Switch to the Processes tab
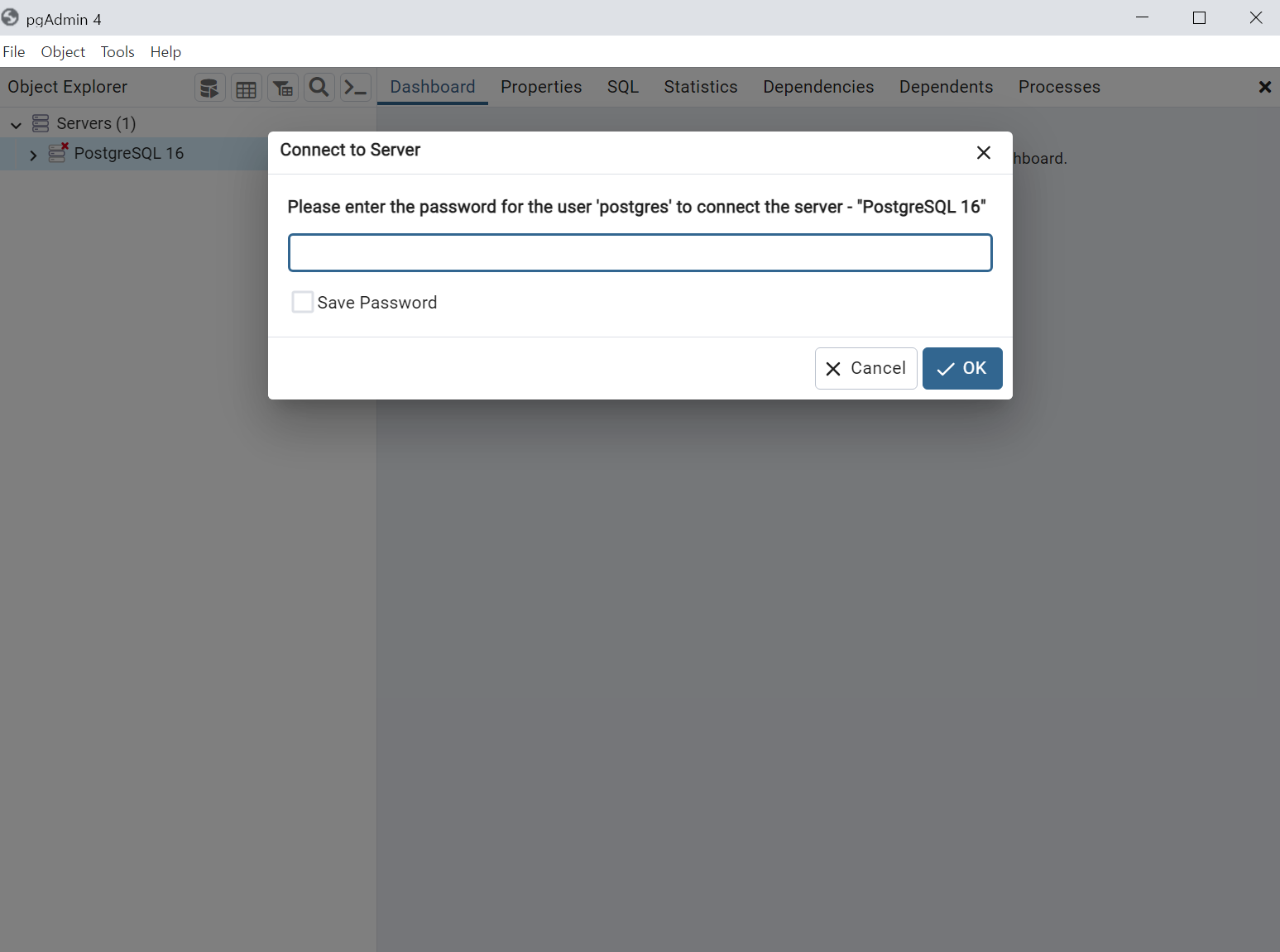This screenshot has height=952, width=1280. pyautogui.click(x=1059, y=87)
